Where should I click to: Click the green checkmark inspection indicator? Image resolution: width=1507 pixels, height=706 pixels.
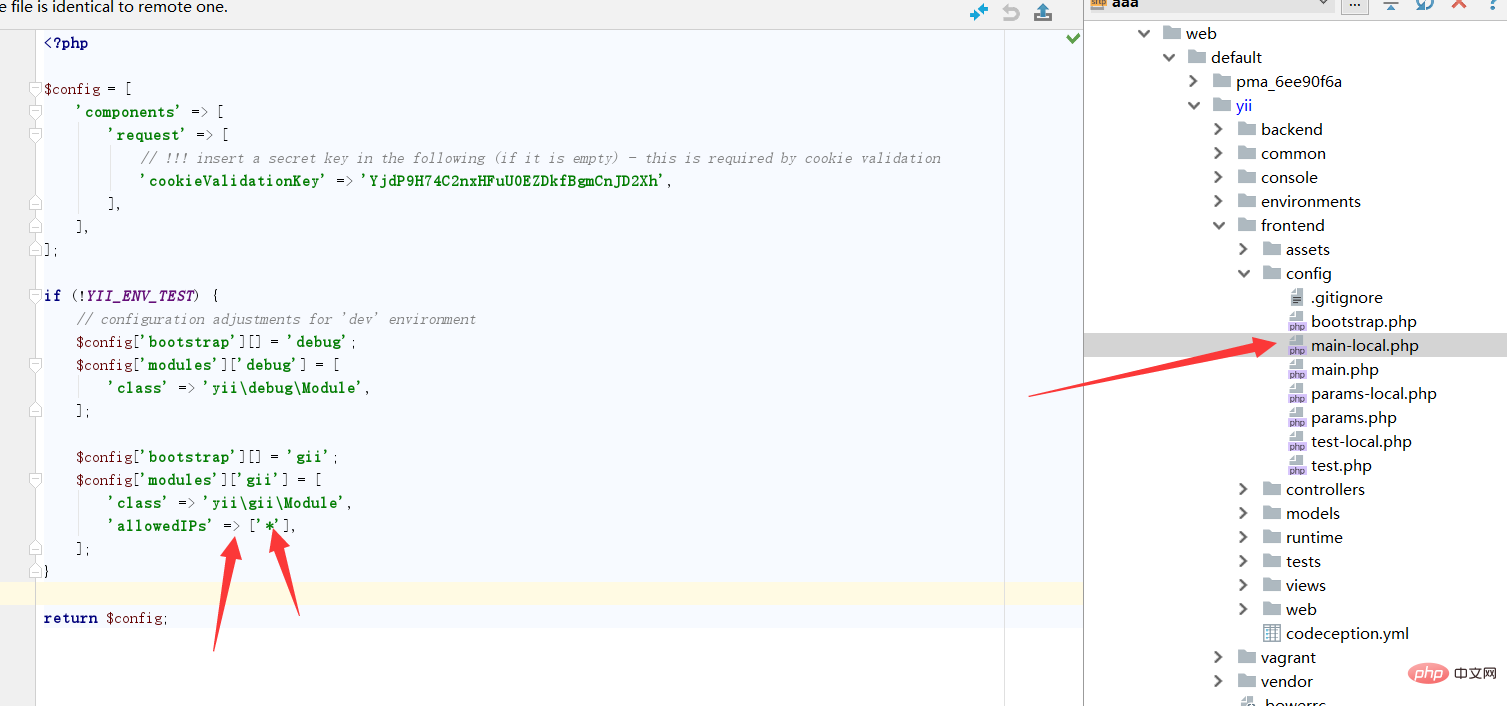1073,39
